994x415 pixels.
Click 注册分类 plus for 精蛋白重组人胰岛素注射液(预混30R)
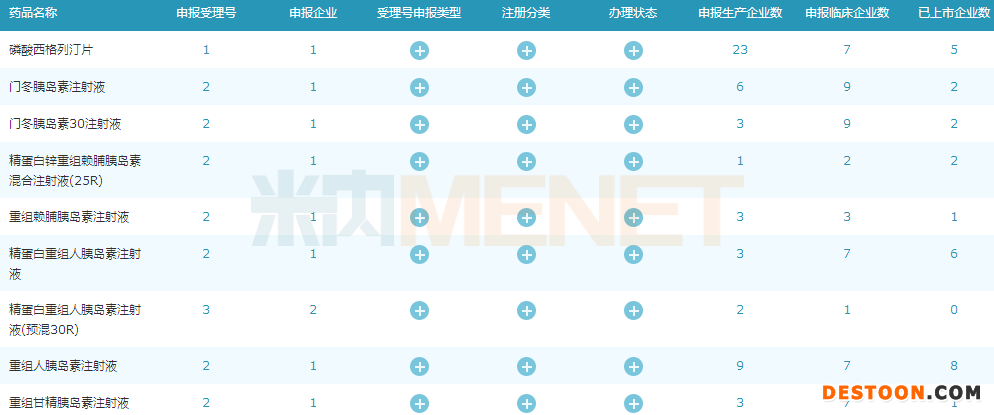(526, 311)
